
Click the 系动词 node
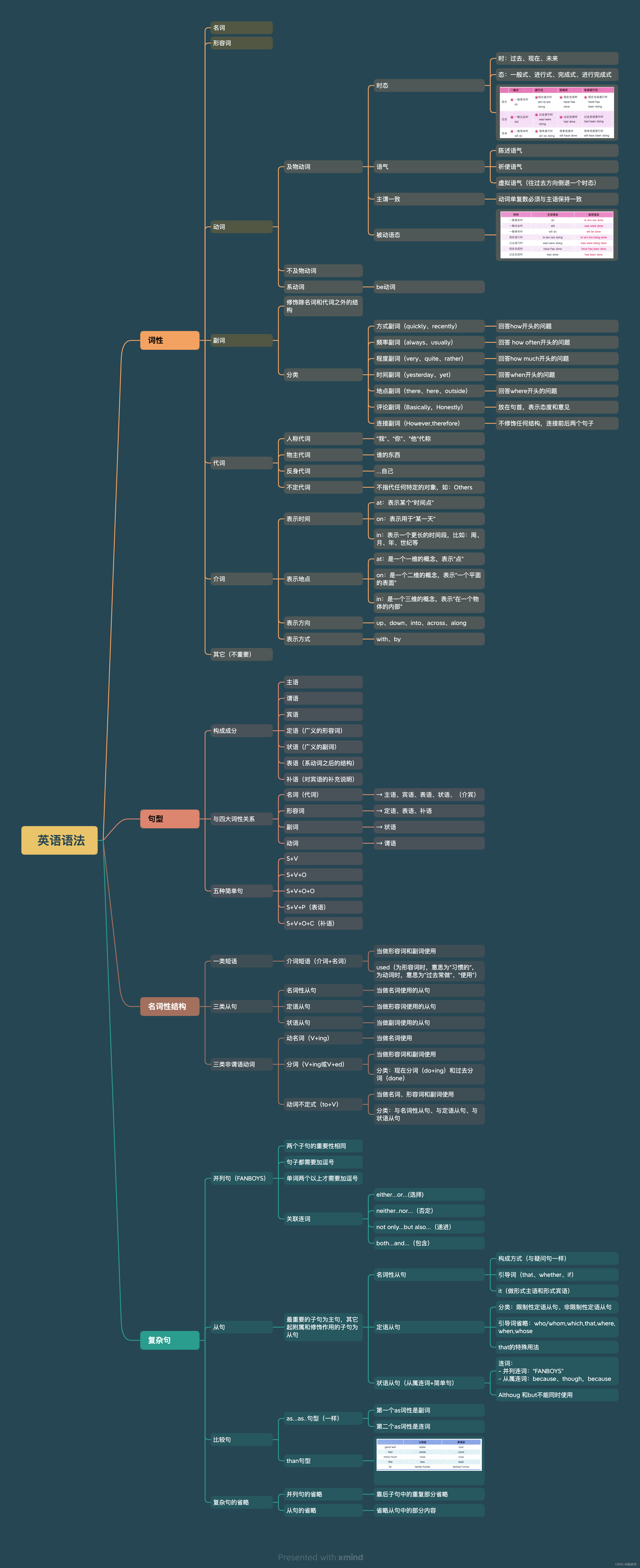pyautogui.click(x=323, y=287)
